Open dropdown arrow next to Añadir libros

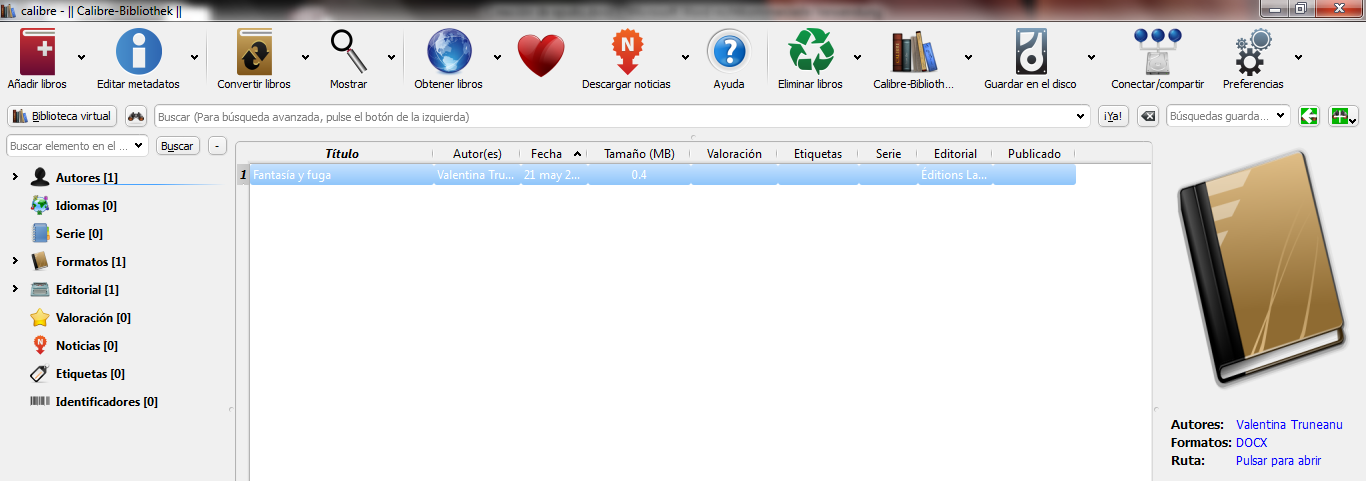(x=81, y=57)
